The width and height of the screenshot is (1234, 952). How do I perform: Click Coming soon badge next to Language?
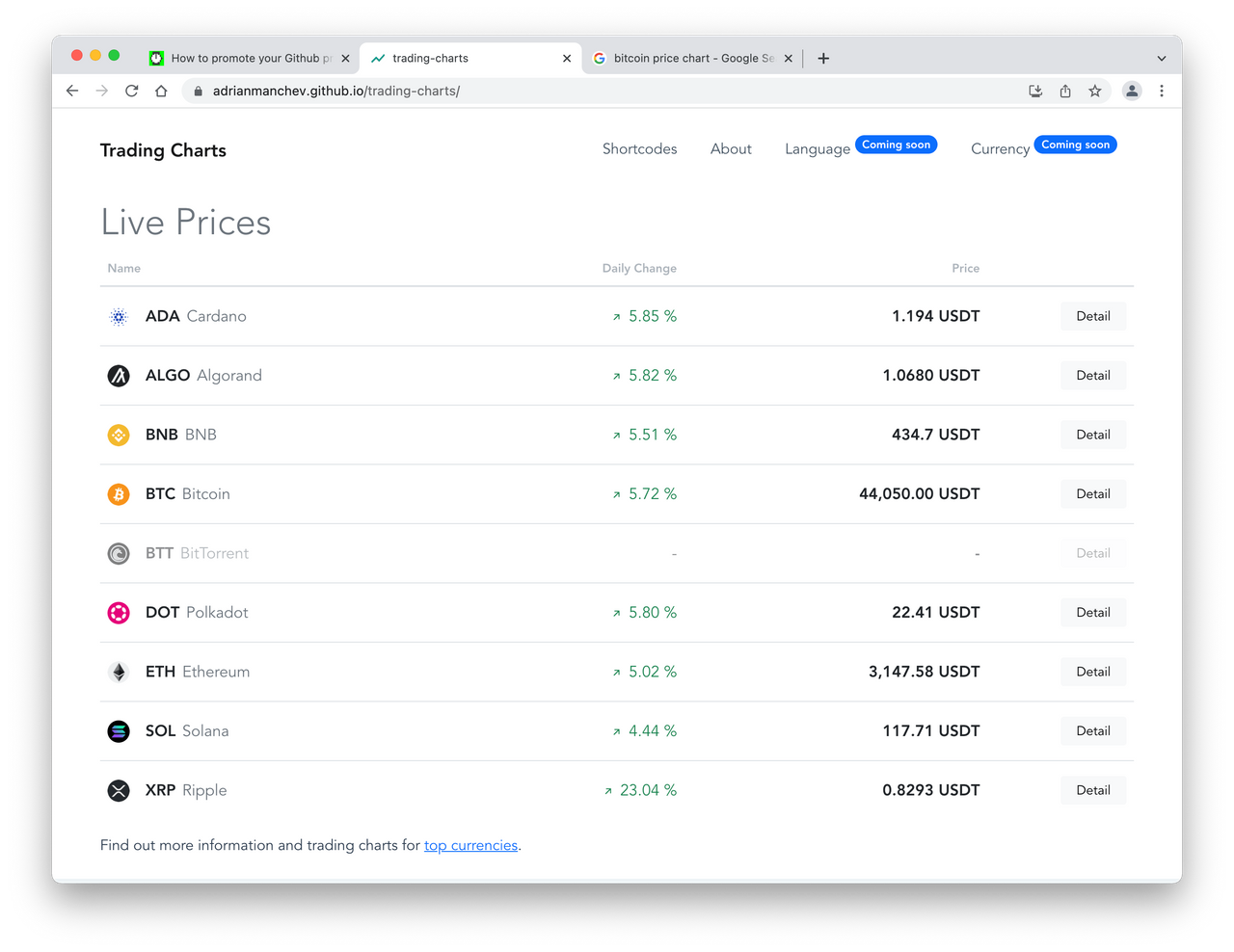coord(897,145)
